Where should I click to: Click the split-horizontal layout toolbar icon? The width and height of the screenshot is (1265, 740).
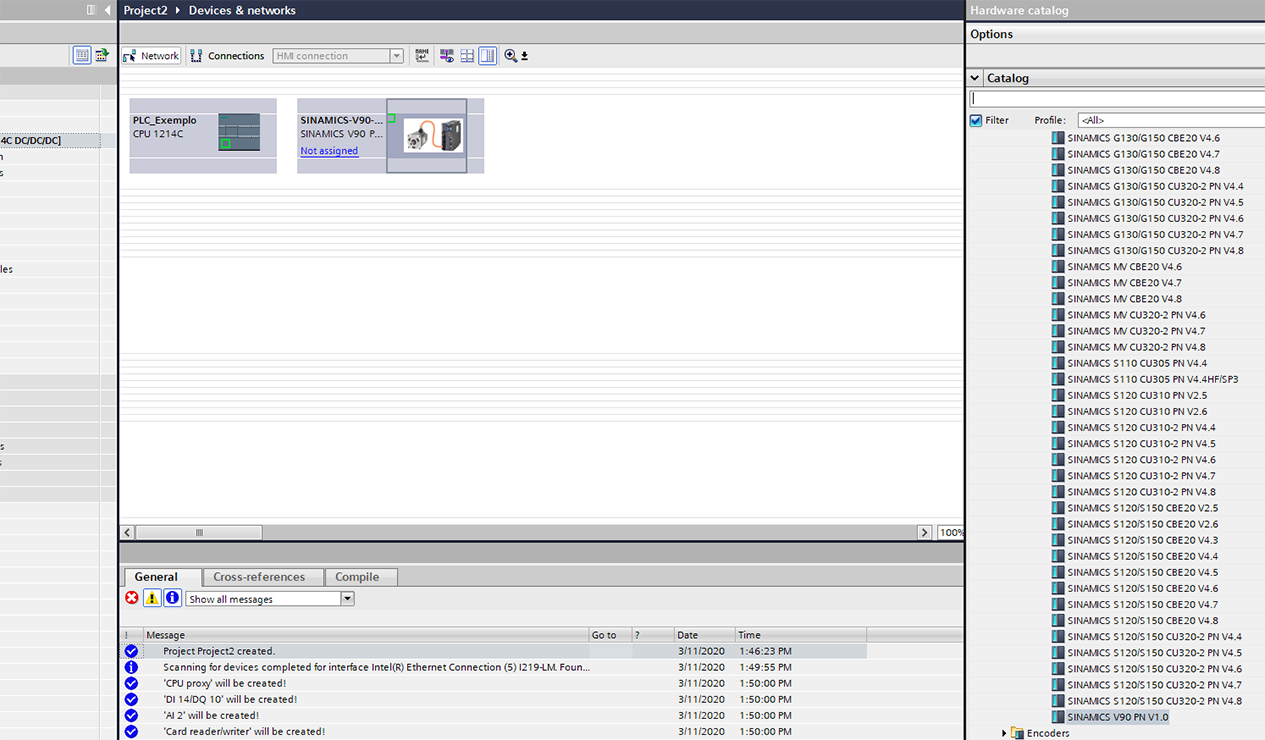pos(467,56)
